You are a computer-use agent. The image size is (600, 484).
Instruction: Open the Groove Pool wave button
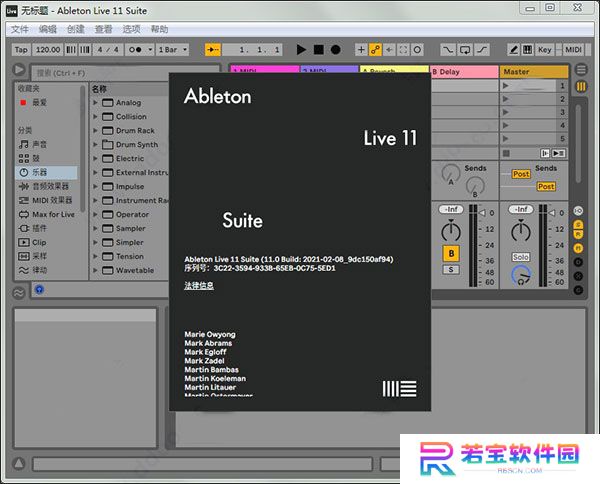tap(19, 293)
